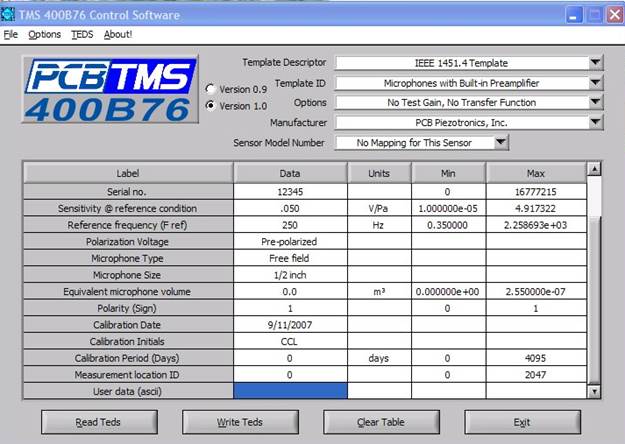This screenshot has width=625, height=444.
Task: Click the Clear Table button
Action: pos(381,422)
